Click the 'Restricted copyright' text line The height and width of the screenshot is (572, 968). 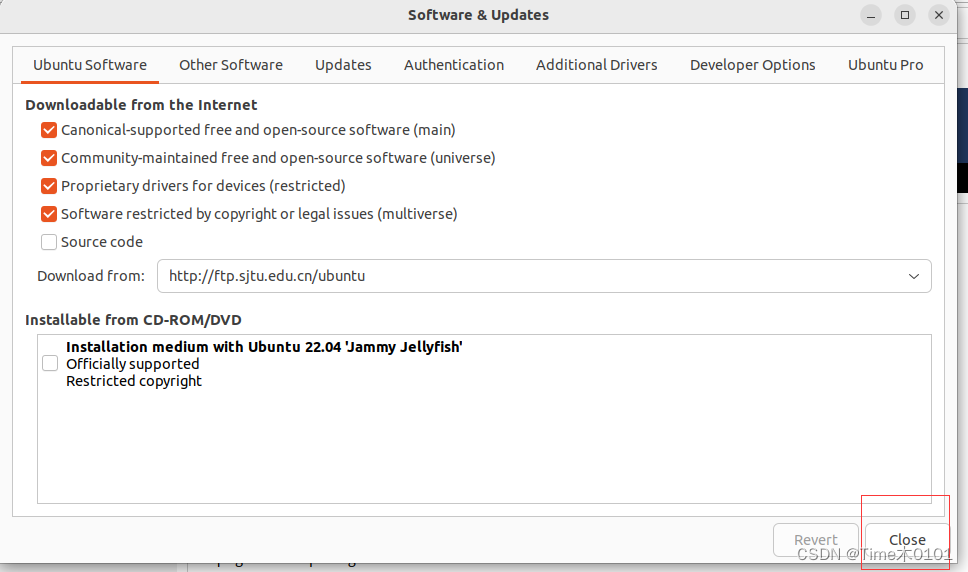pyautogui.click(x=134, y=381)
